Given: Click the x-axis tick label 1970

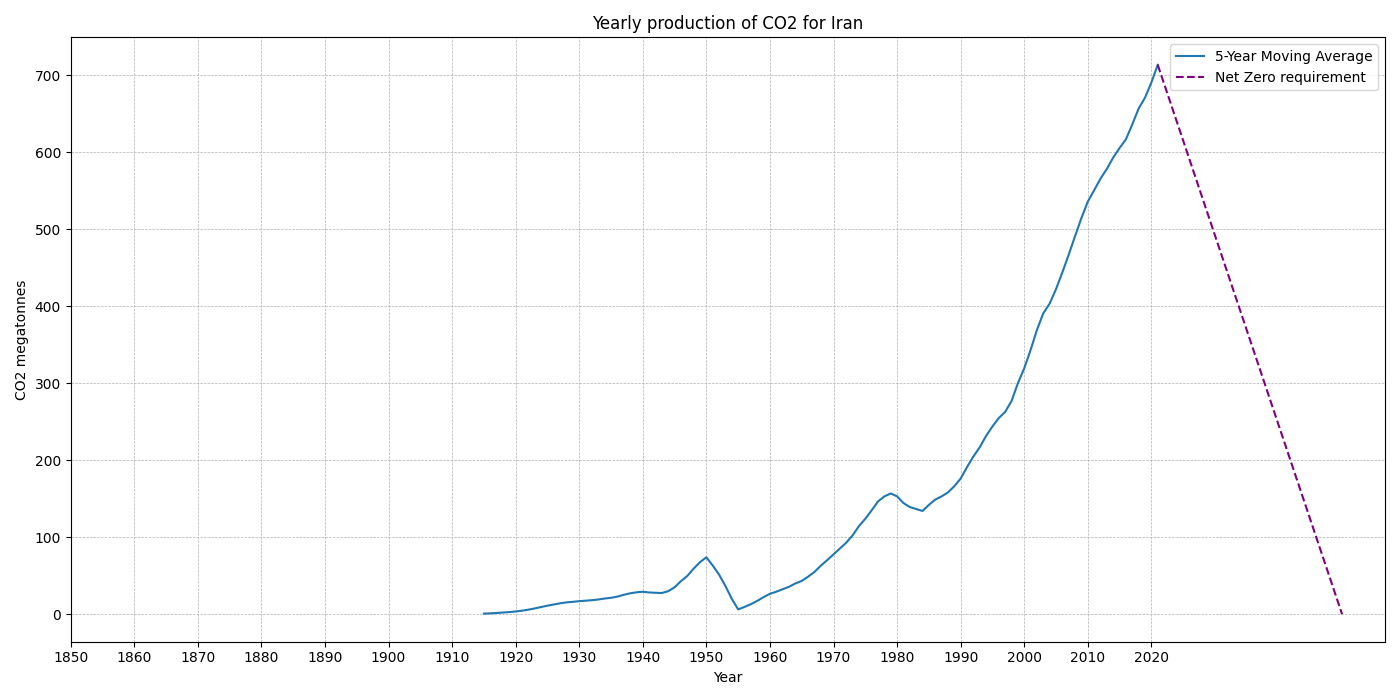Looking at the screenshot, I should point(833,657).
